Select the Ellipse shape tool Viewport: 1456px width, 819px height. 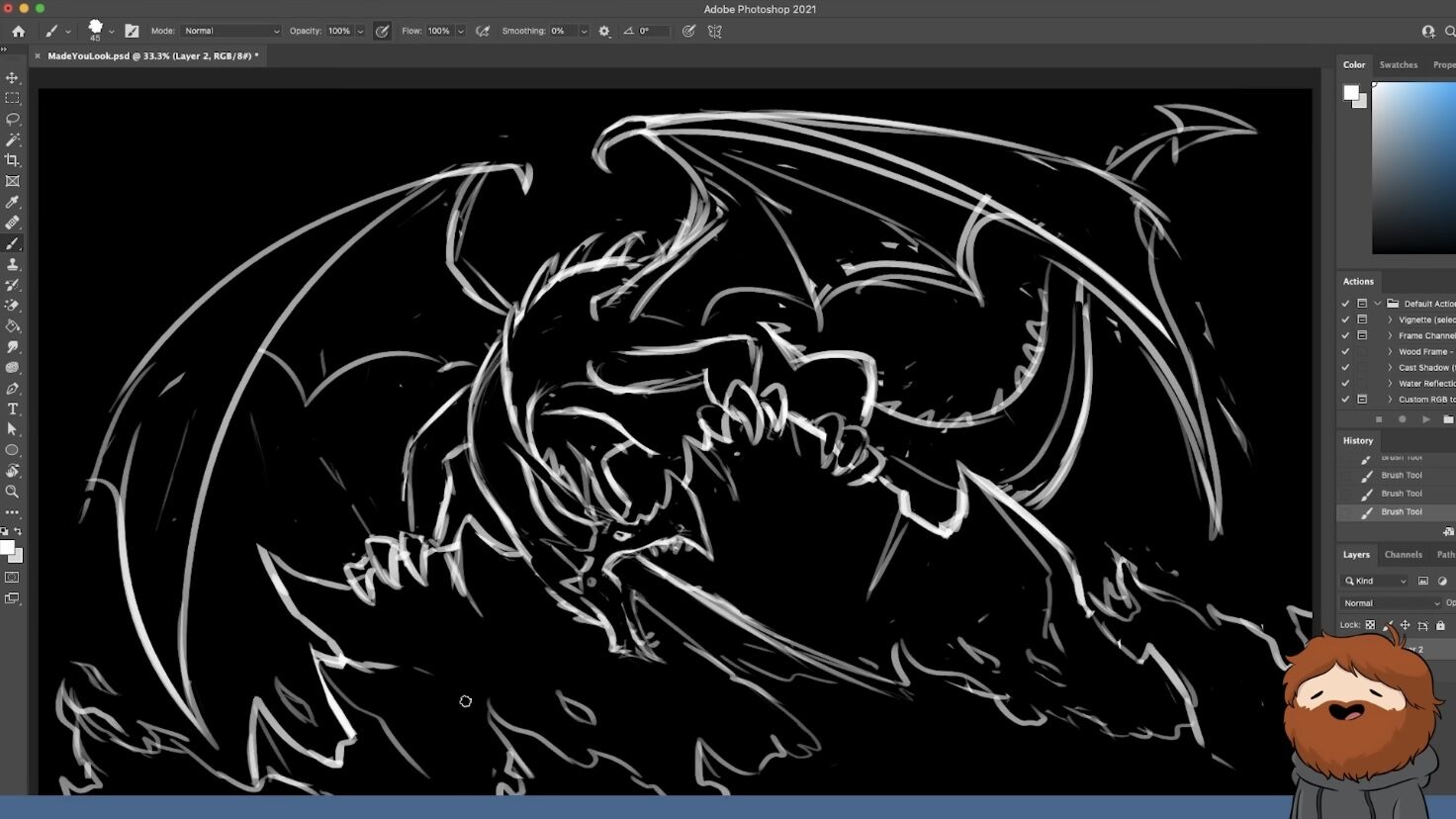(12, 450)
